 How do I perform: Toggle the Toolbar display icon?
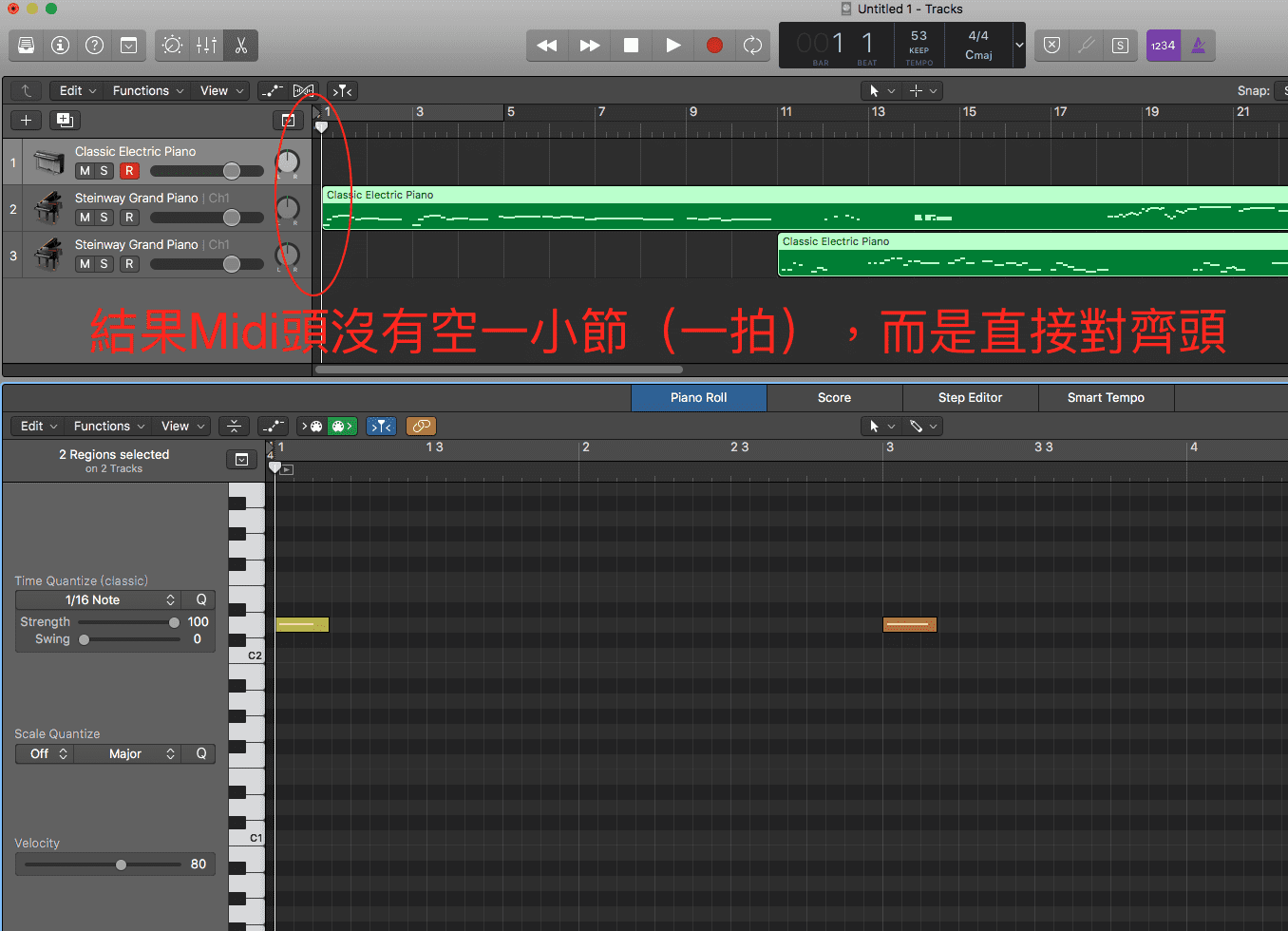(128, 45)
